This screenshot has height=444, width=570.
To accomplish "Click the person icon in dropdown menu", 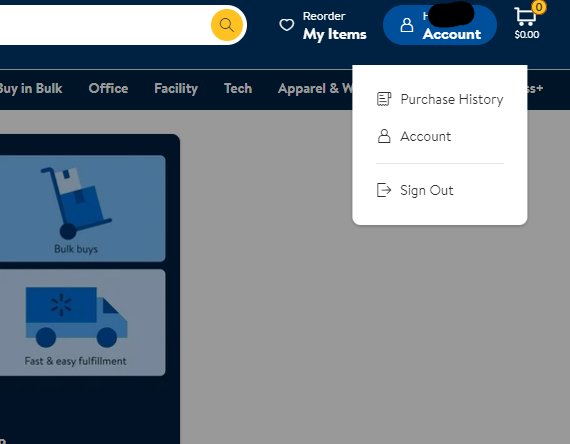I will pyautogui.click(x=384, y=136).
